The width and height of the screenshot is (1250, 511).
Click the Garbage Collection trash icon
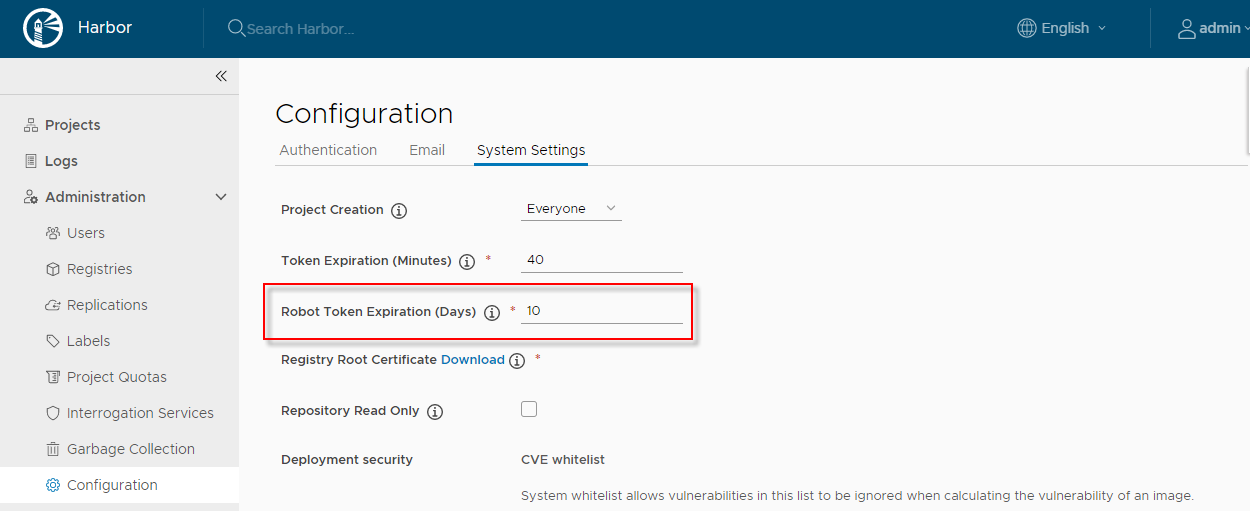point(53,449)
